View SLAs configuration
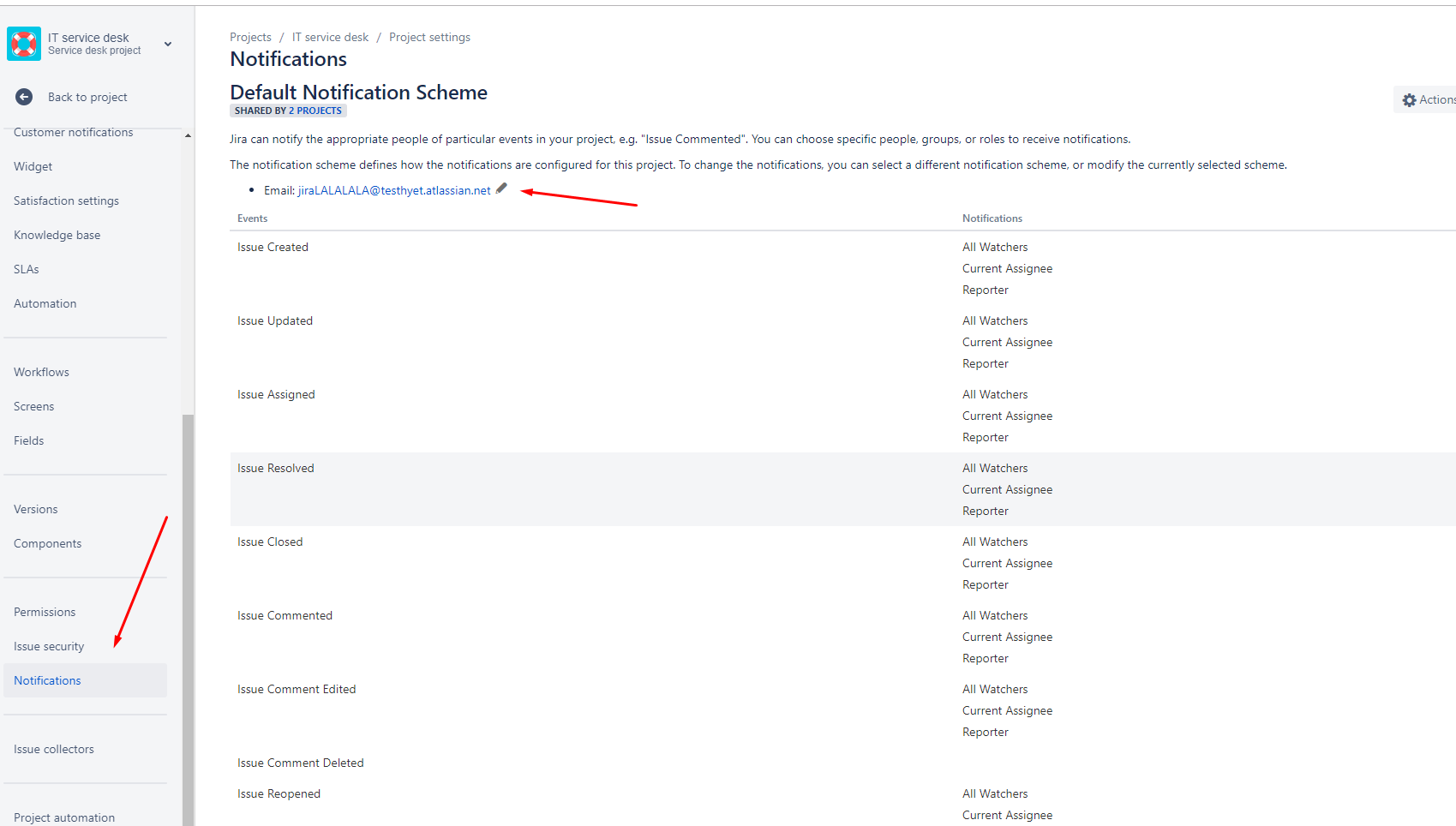Image resolution: width=1456 pixels, height=826 pixels. pos(26,268)
